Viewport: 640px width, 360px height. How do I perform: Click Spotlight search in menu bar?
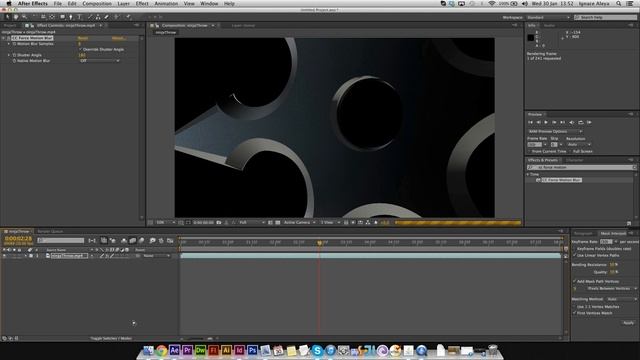[x=619, y=3]
